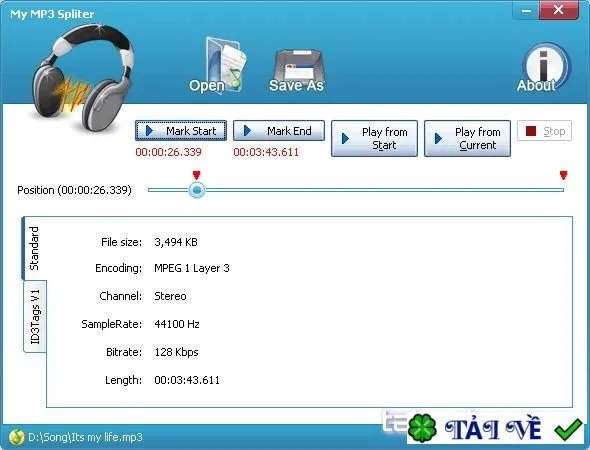The image size is (590, 450).
Task: Click the My MP3 Spliter window title
Action: tap(52, 14)
